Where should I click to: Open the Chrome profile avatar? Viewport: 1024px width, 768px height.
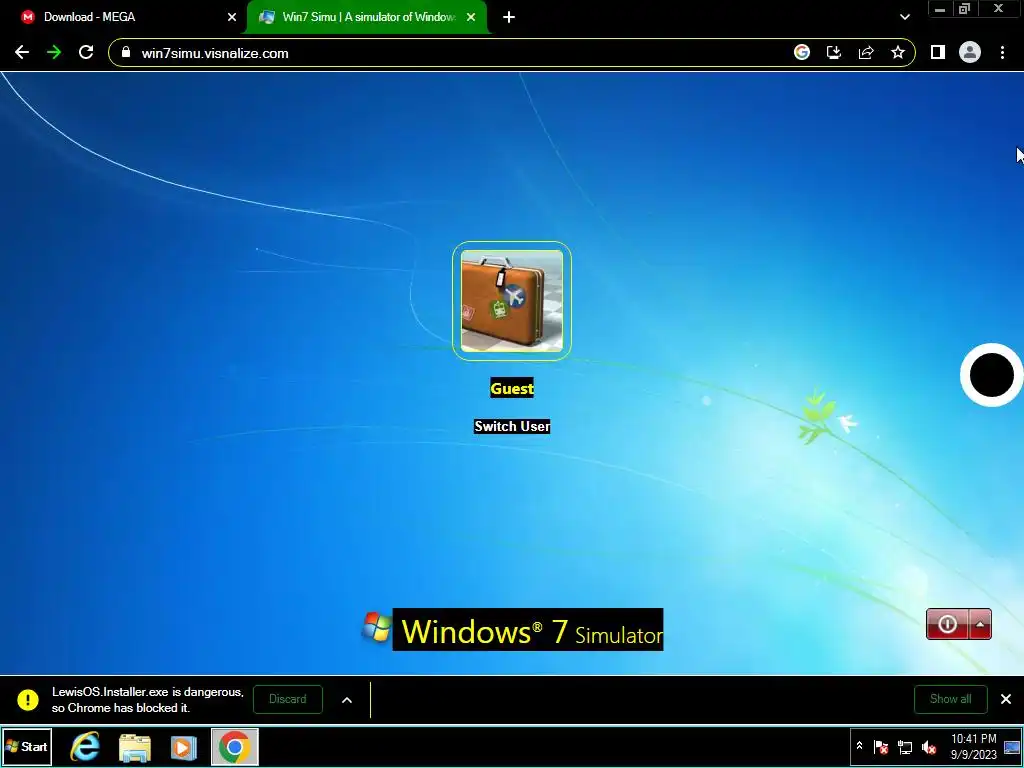(x=970, y=53)
